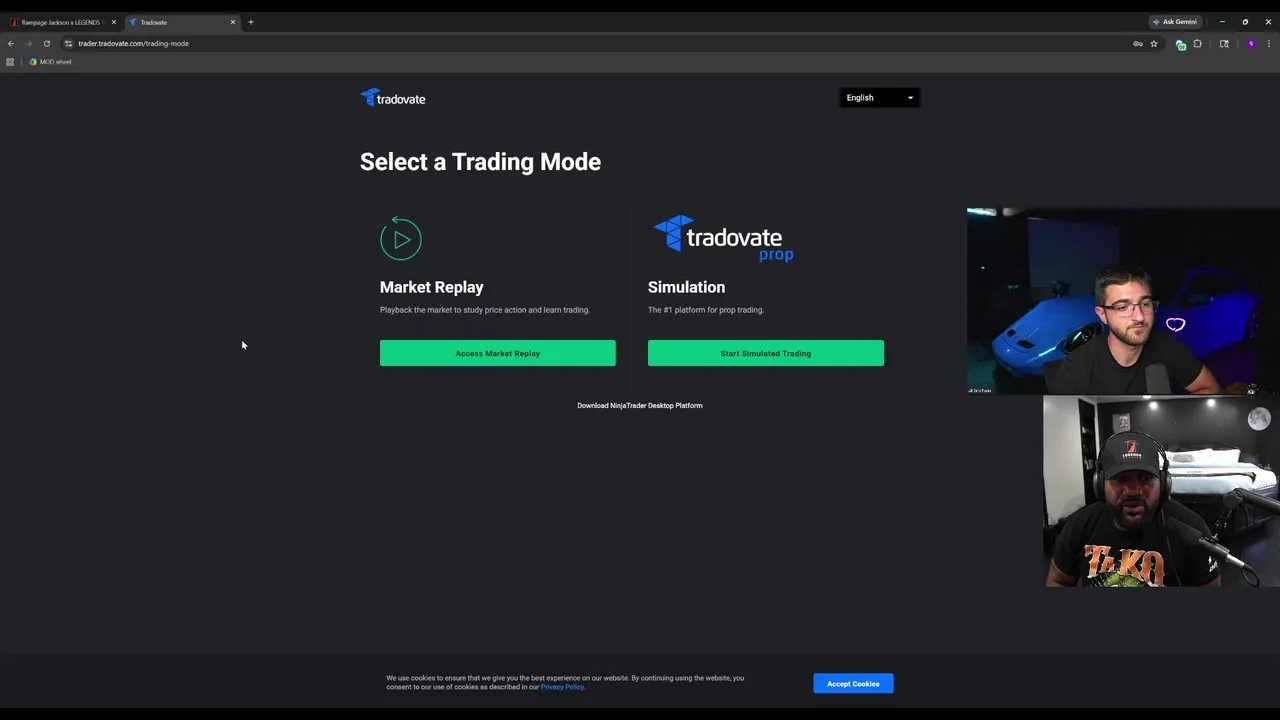Click the Simulation heading
Image resolution: width=1280 pixels, height=720 pixels.
686,287
